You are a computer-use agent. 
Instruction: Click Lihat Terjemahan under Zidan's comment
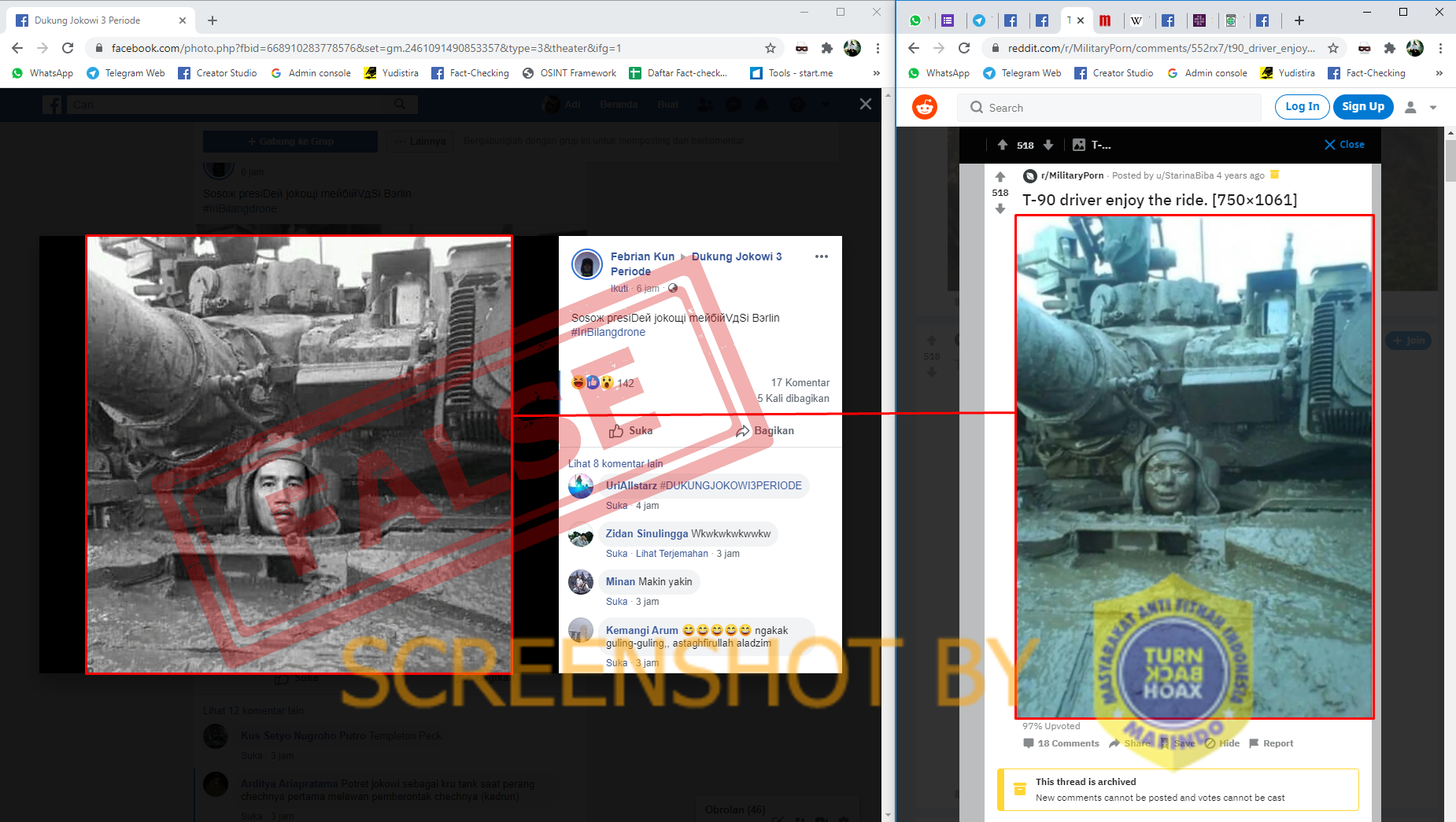(672, 554)
